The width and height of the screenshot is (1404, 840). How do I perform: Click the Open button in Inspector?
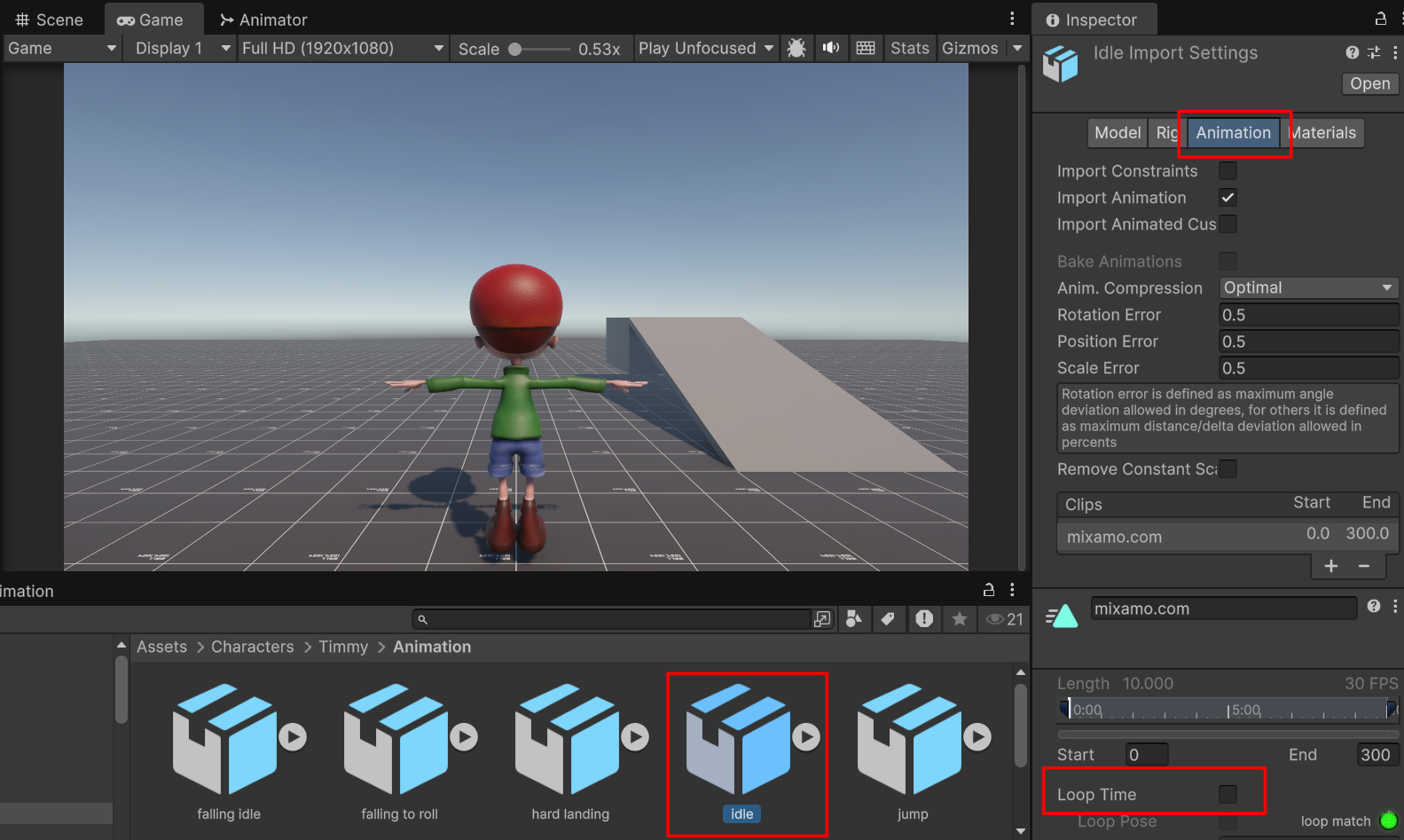1369,83
